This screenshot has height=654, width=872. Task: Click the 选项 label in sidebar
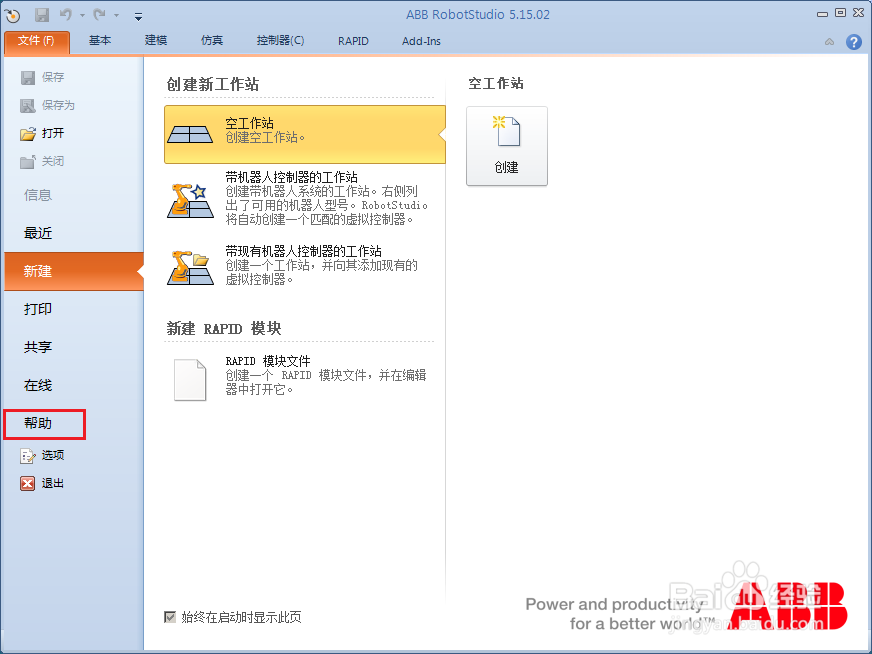(53, 455)
